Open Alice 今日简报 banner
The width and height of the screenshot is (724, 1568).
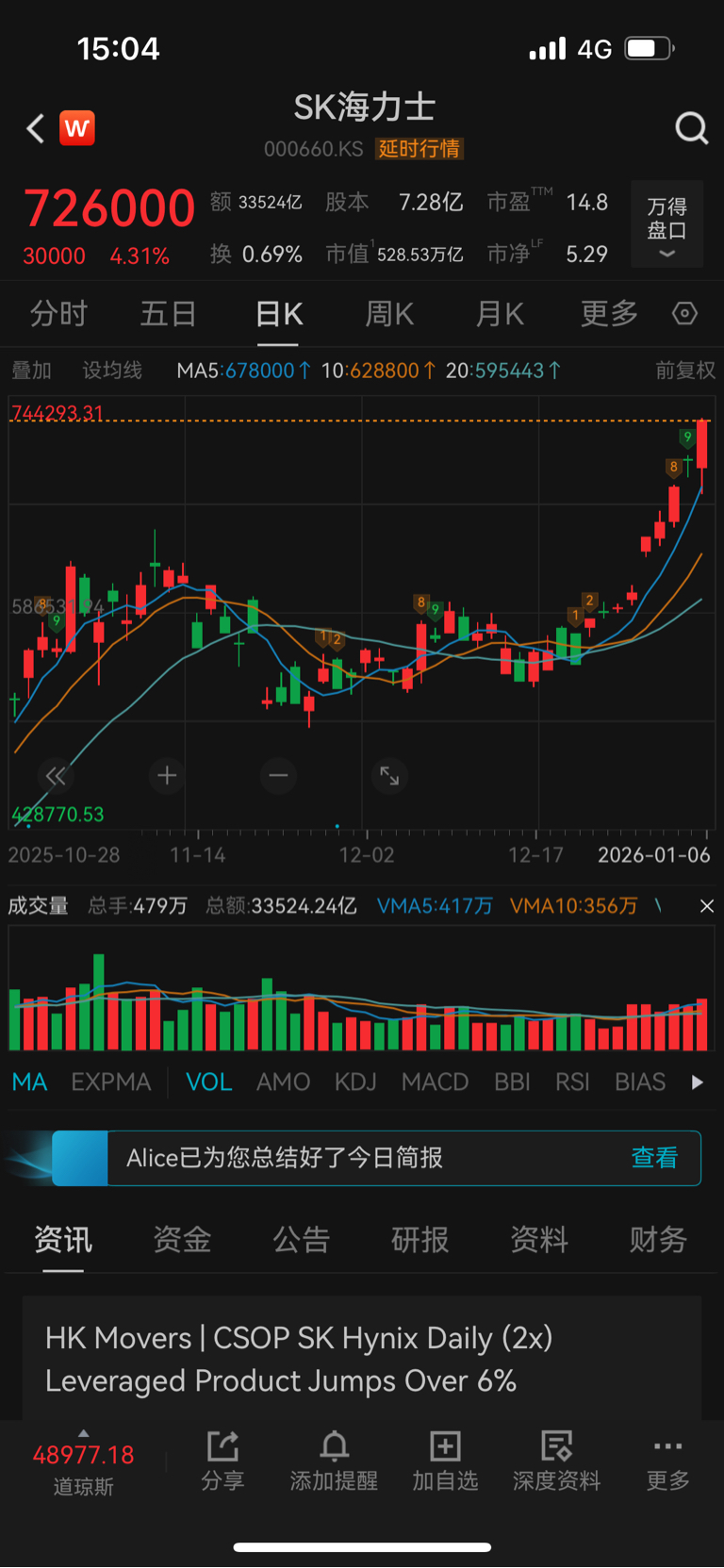(x=376, y=1158)
